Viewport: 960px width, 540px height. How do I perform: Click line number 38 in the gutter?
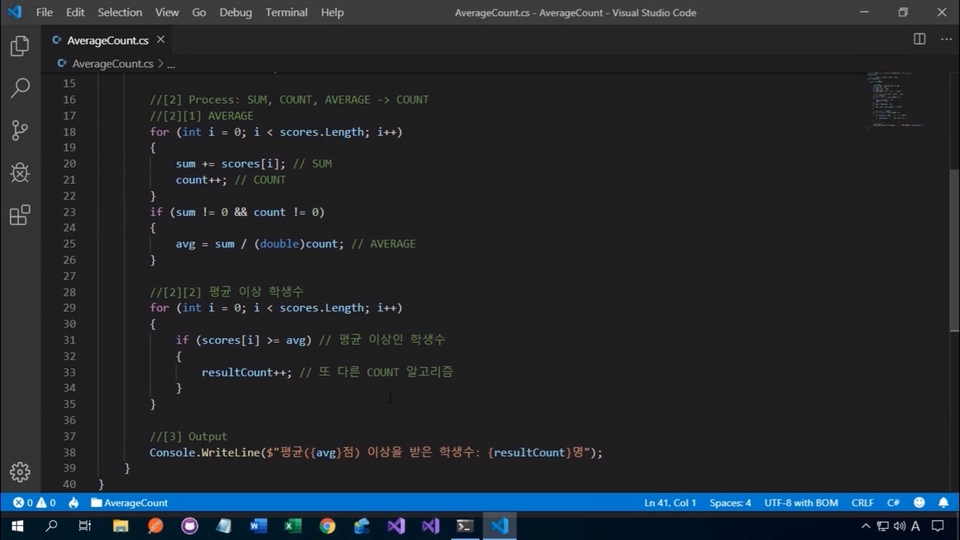pos(69,452)
